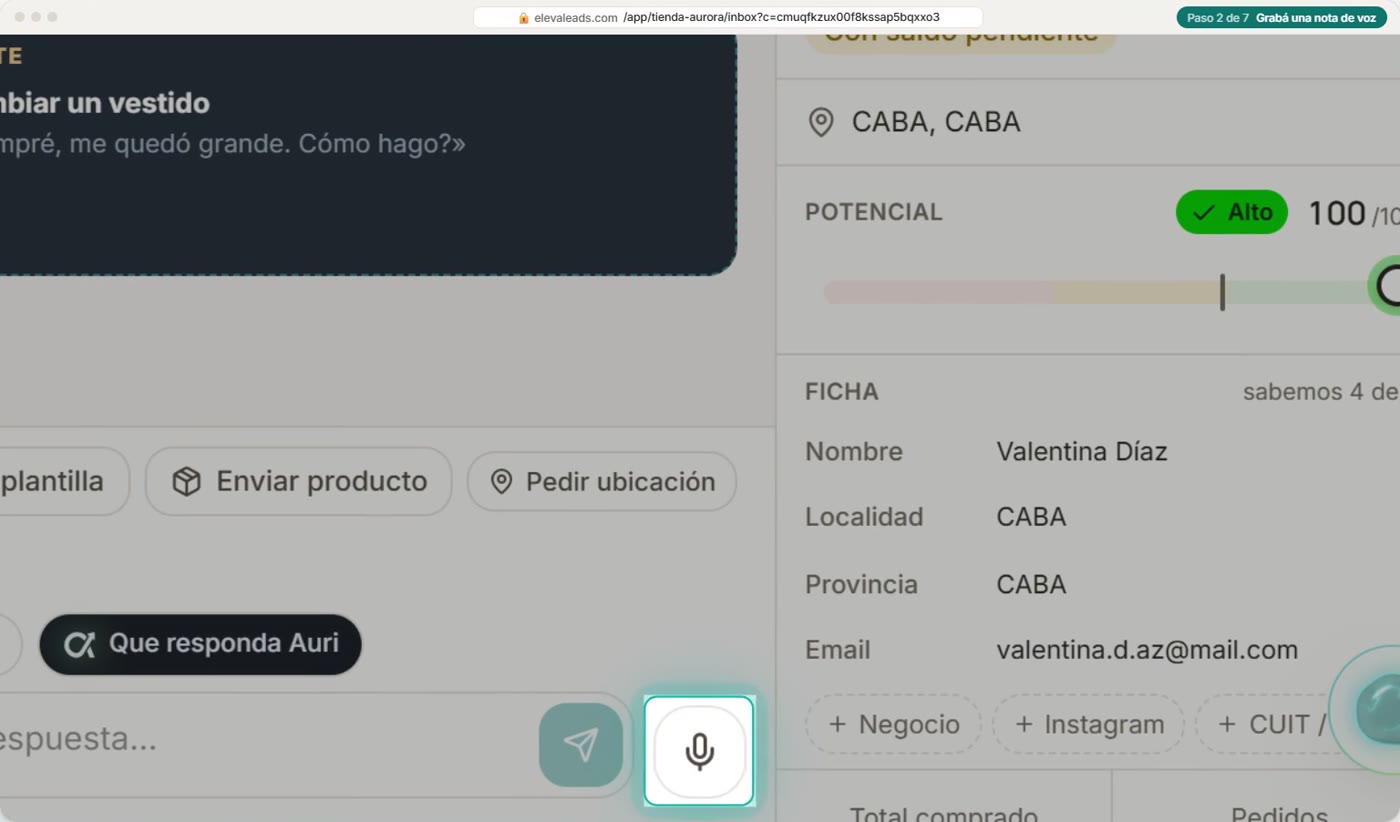1400x822 pixels.
Task: Send message with the paper plane button
Action: (x=581, y=744)
